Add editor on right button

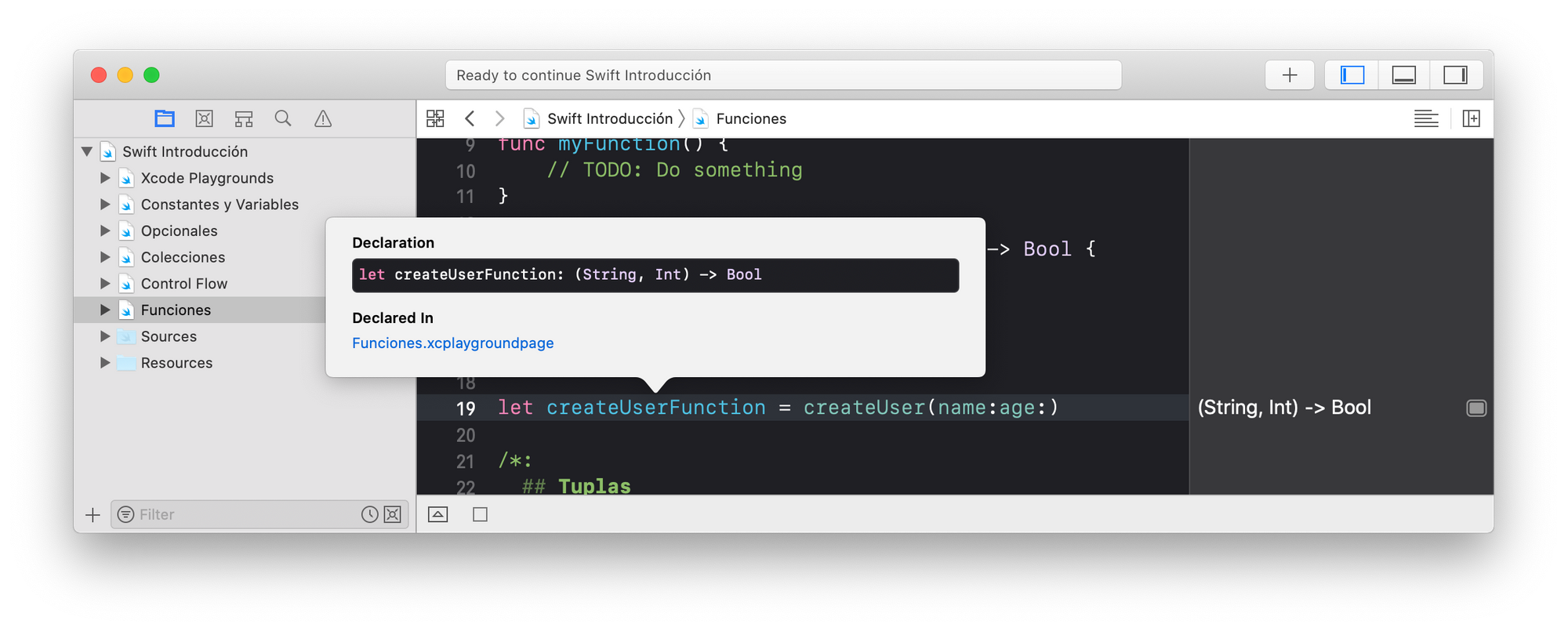tap(1472, 118)
